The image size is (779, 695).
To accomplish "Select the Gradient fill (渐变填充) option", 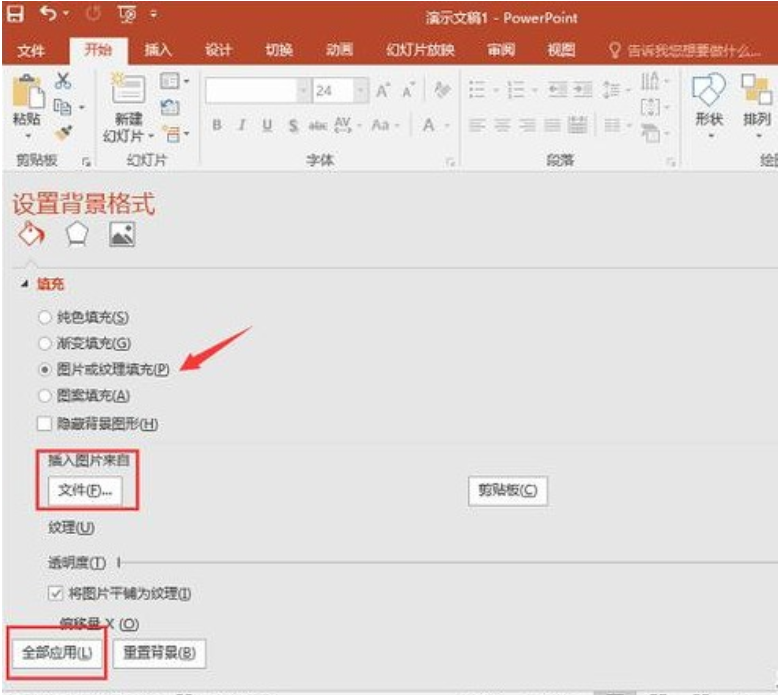I will coord(44,343).
